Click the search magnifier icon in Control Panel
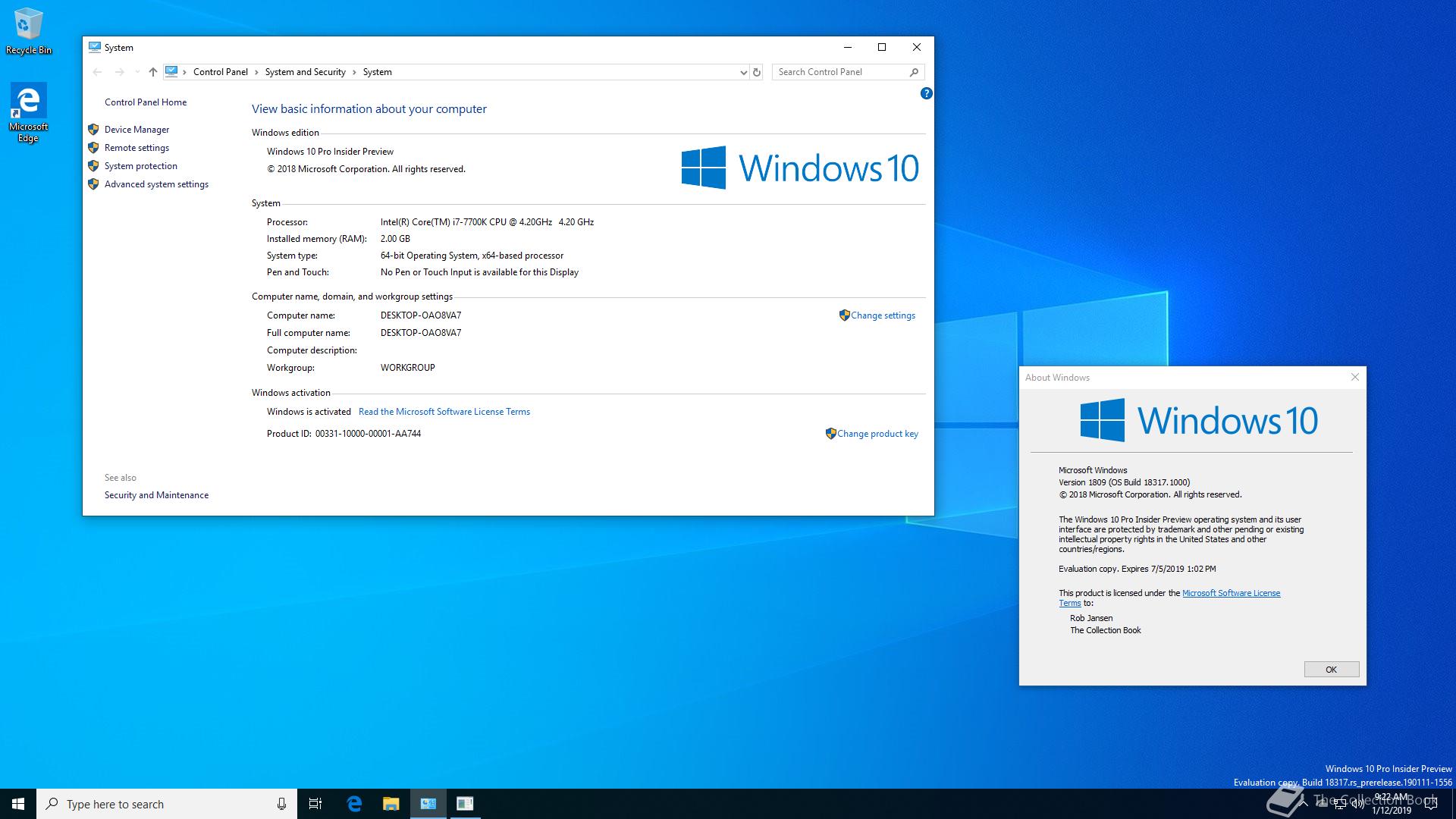The width and height of the screenshot is (1456, 819). point(914,72)
